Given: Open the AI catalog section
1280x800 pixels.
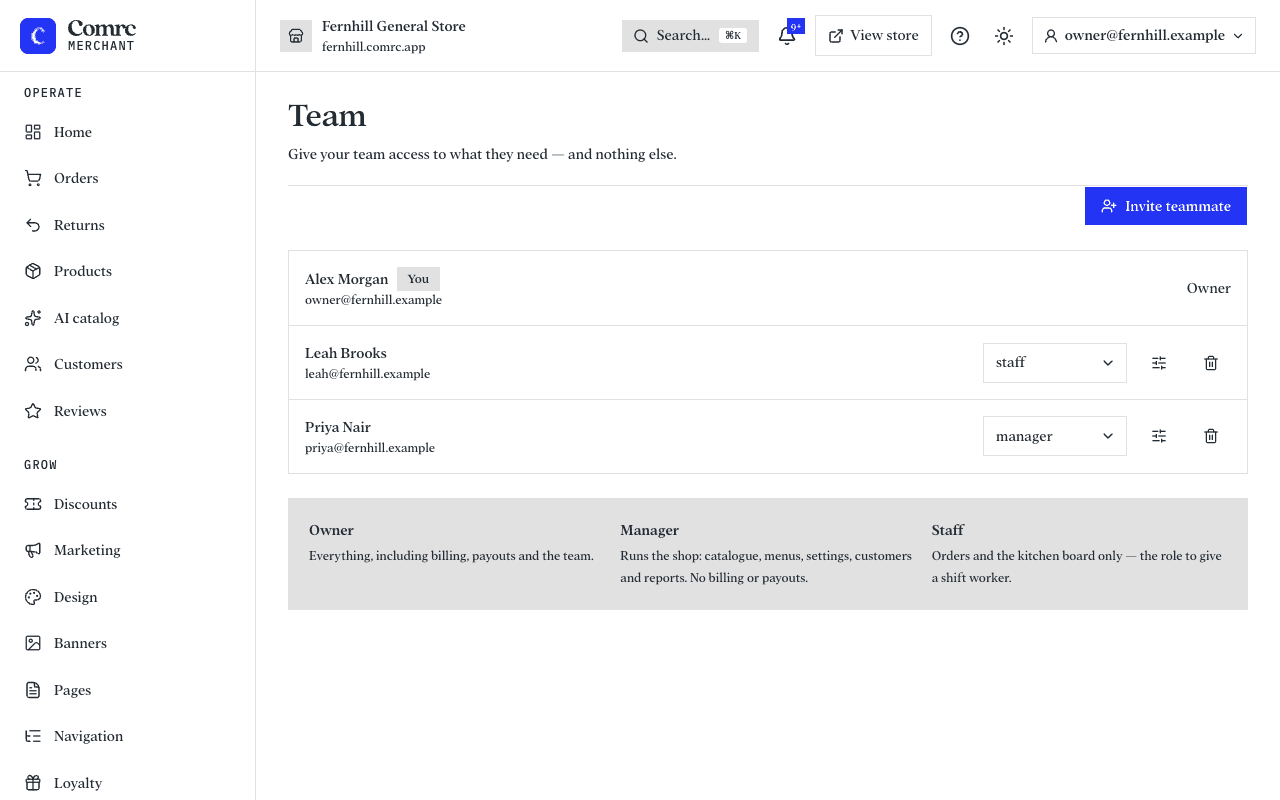Looking at the screenshot, I should click(x=128, y=318).
